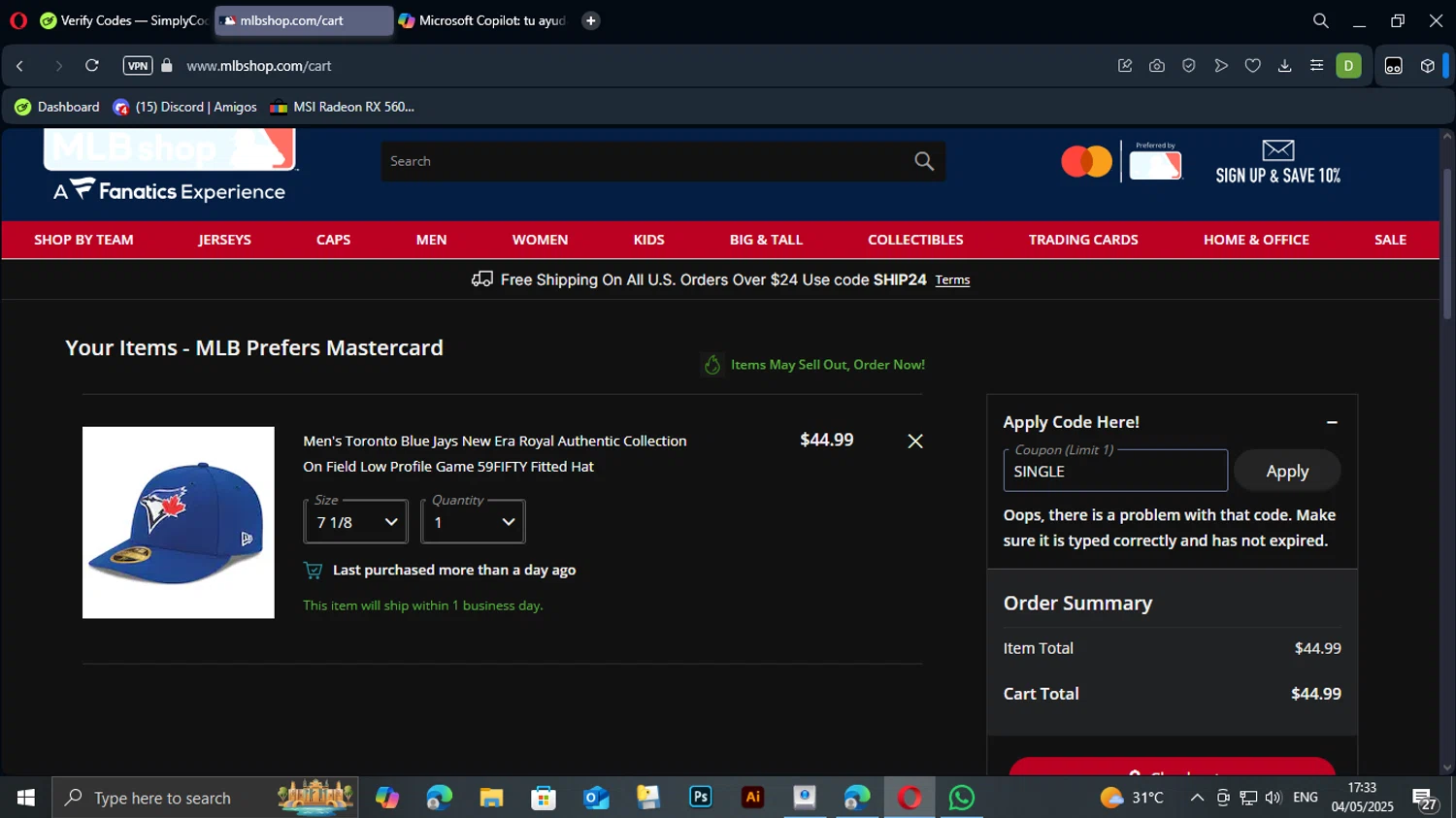Click the ad blocker shield icon
Image resolution: width=1456 pixels, height=818 pixels.
(1189, 66)
